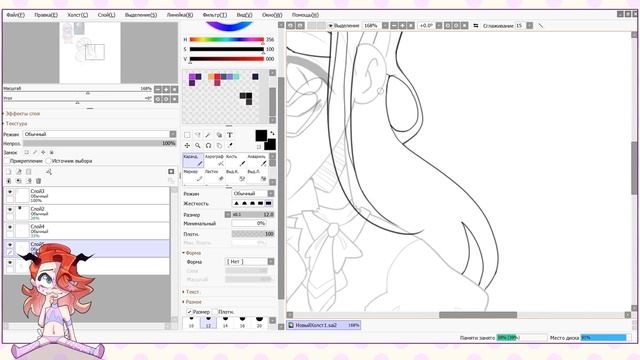The width and height of the screenshot is (640, 360).
Task: Open the Вид menu
Action: 244,15
